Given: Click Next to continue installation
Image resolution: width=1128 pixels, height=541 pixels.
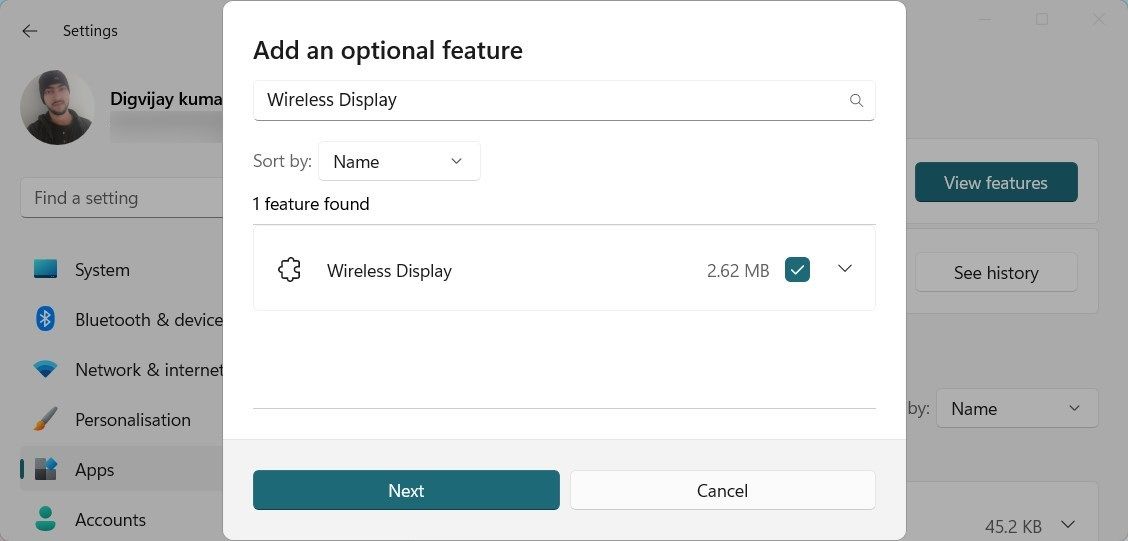Looking at the screenshot, I should pos(406,490).
